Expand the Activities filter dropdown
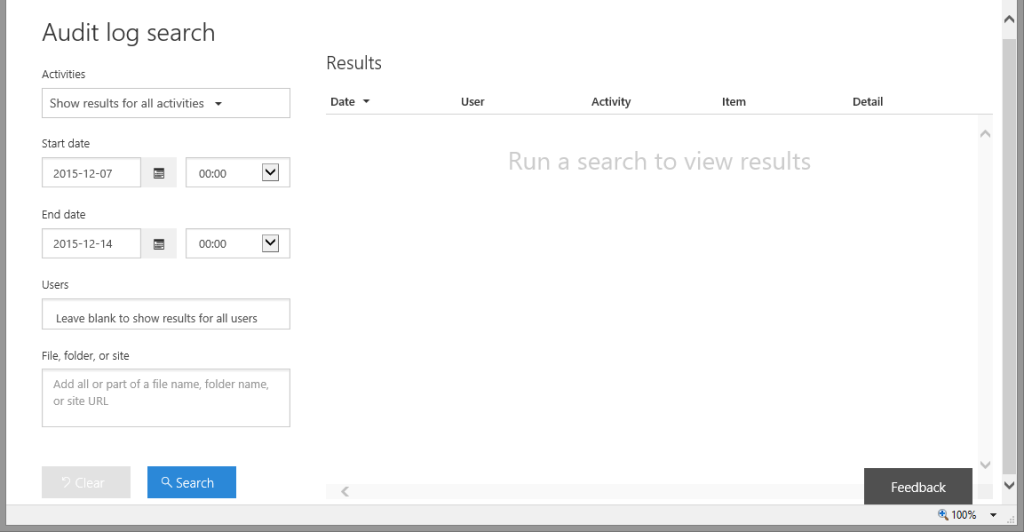This screenshot has height=532, width=1024. pos(166,103)
